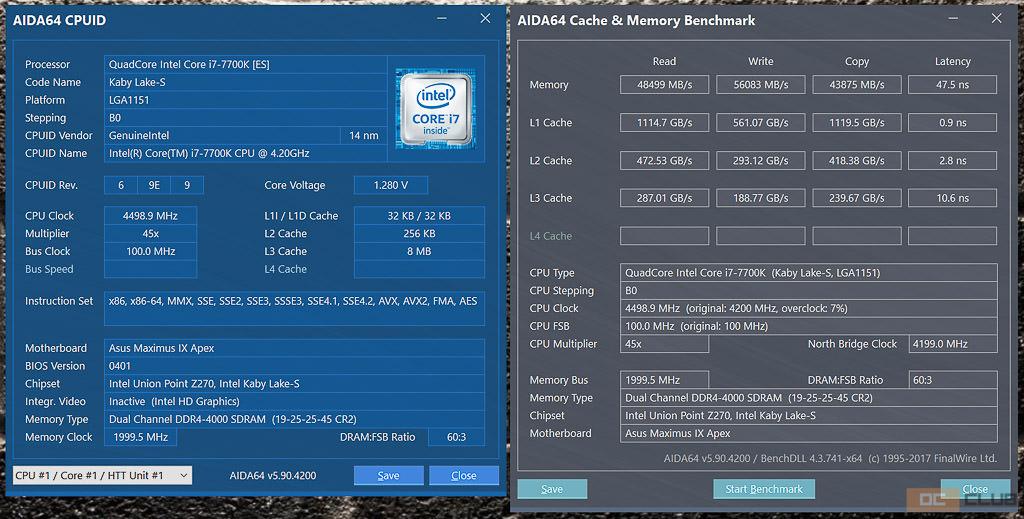
Task: Click L3 Cache Read value 287.01 GB/s
Action: pos(664,198)
